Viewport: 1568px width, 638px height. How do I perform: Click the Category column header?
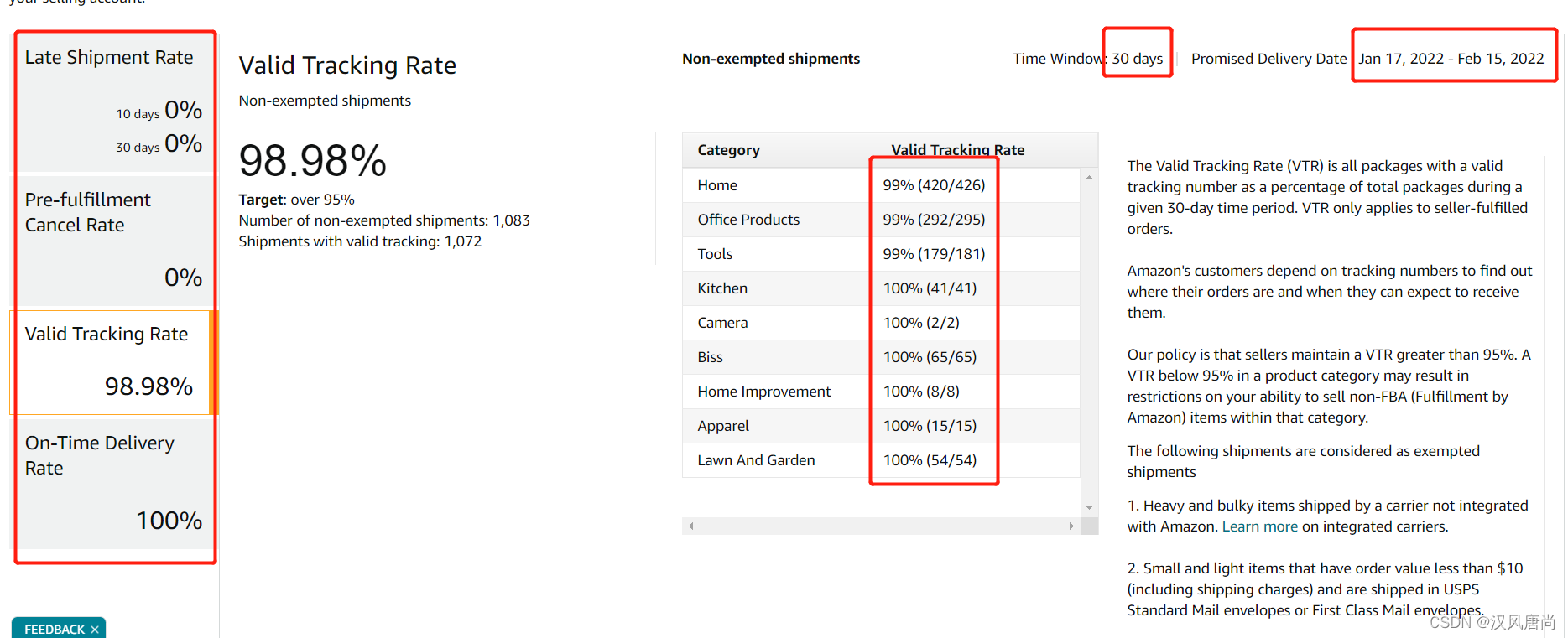728,150
